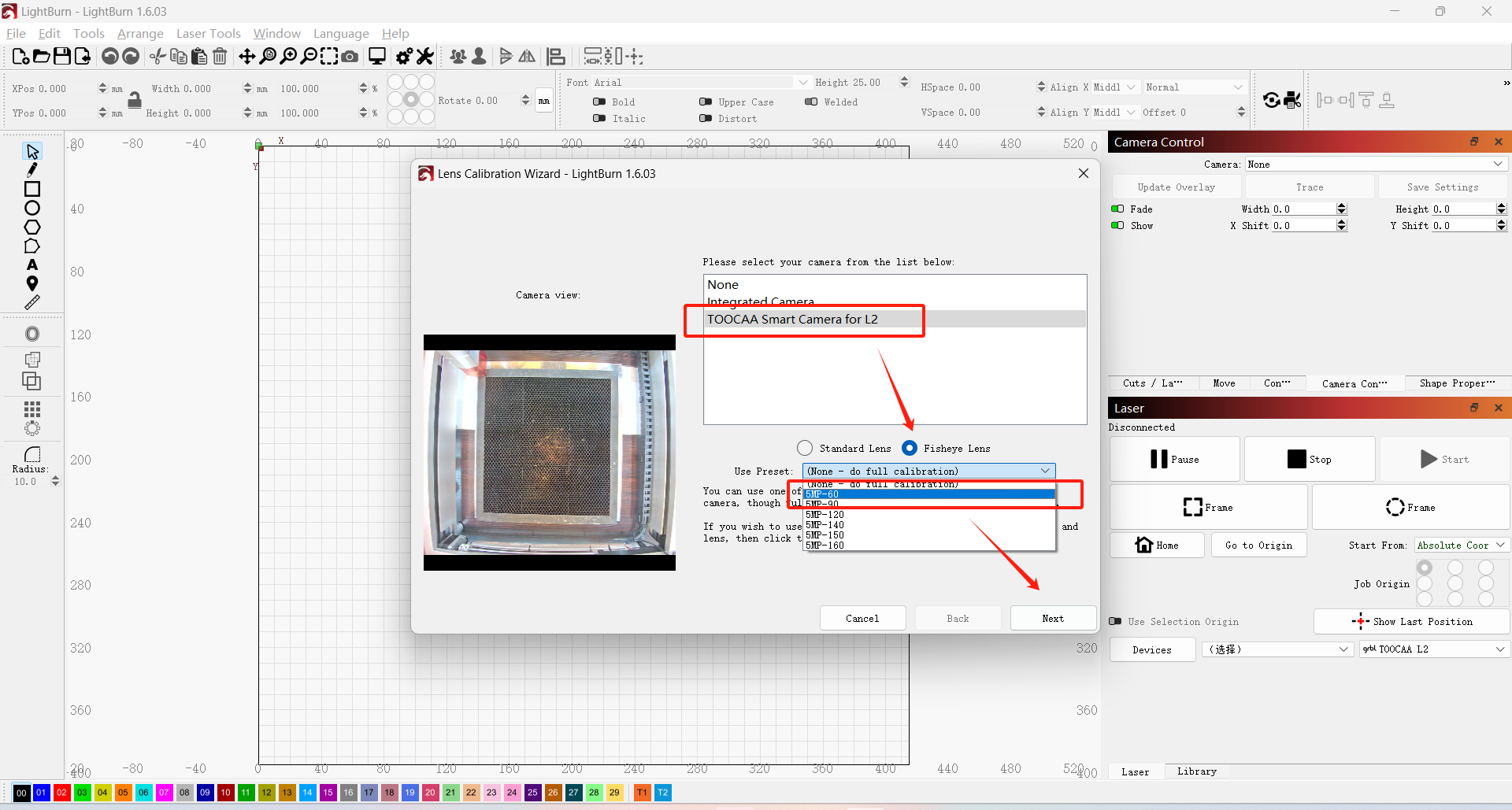Select the Fisheye Lens radio button

(910, 448)
